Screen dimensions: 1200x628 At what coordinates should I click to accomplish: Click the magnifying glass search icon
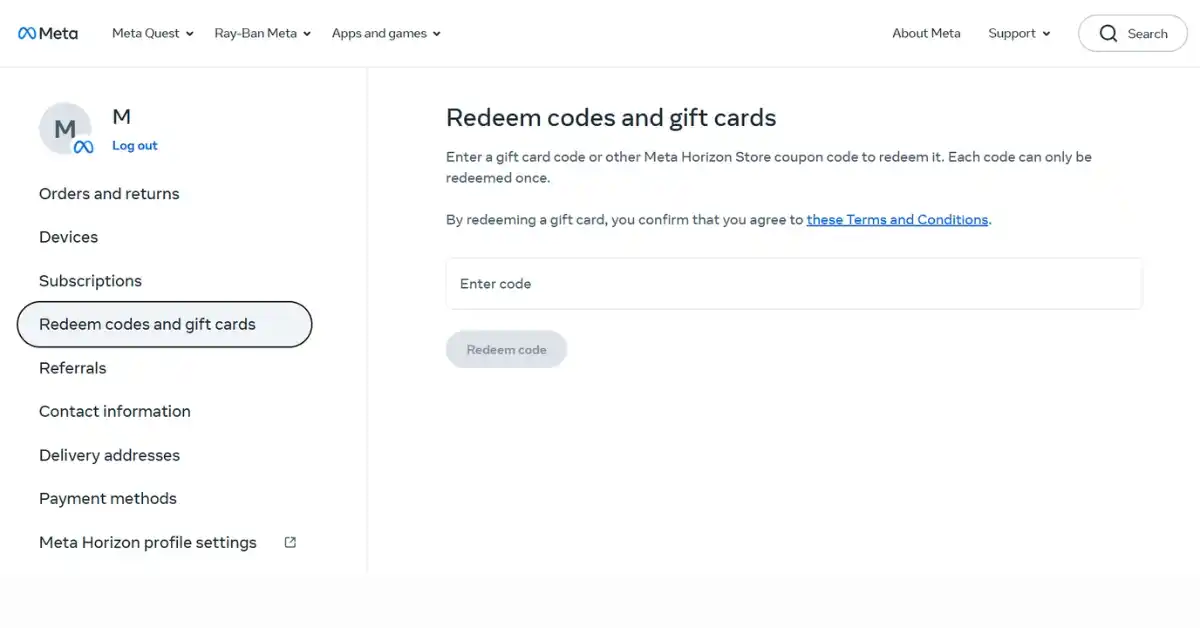tap(1108, 33)
